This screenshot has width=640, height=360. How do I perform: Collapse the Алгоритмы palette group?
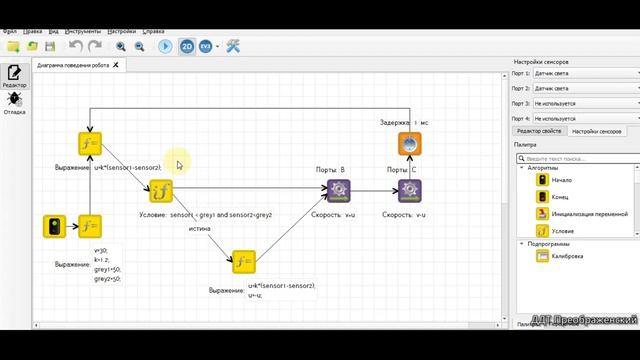(521, 168)
